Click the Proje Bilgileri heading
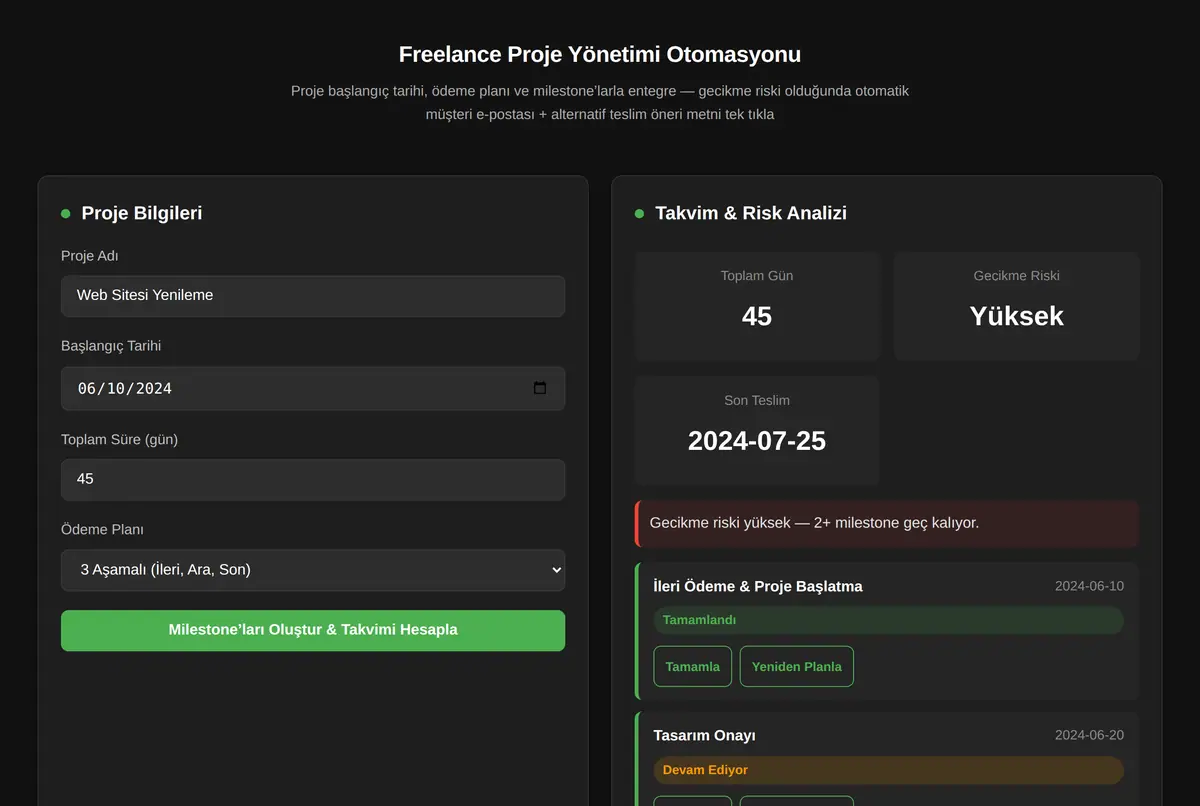The width and height of the screenshot is (1200, 806). coord(142,213)
